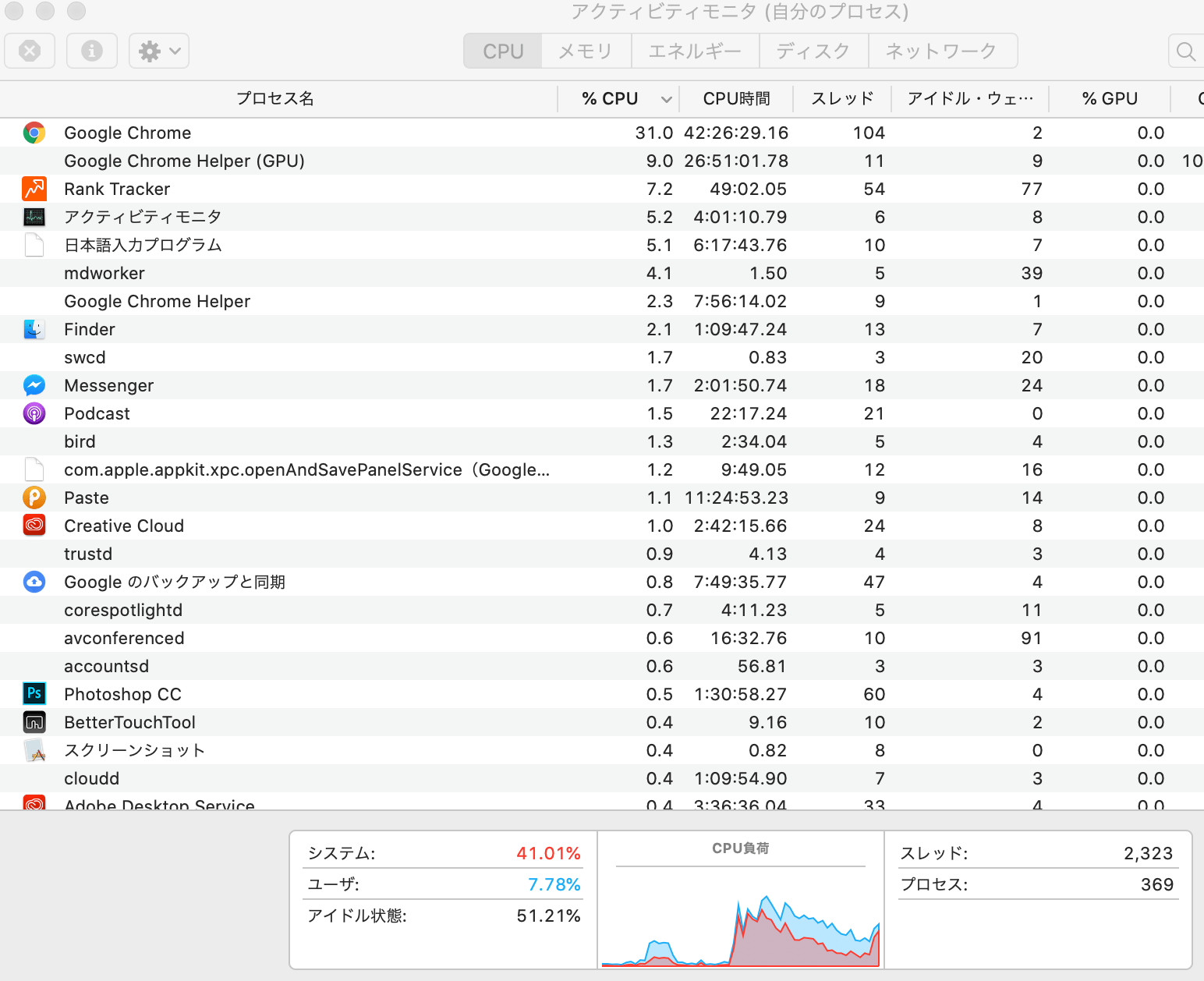Sort by % GPU column header

point(1110,98)
